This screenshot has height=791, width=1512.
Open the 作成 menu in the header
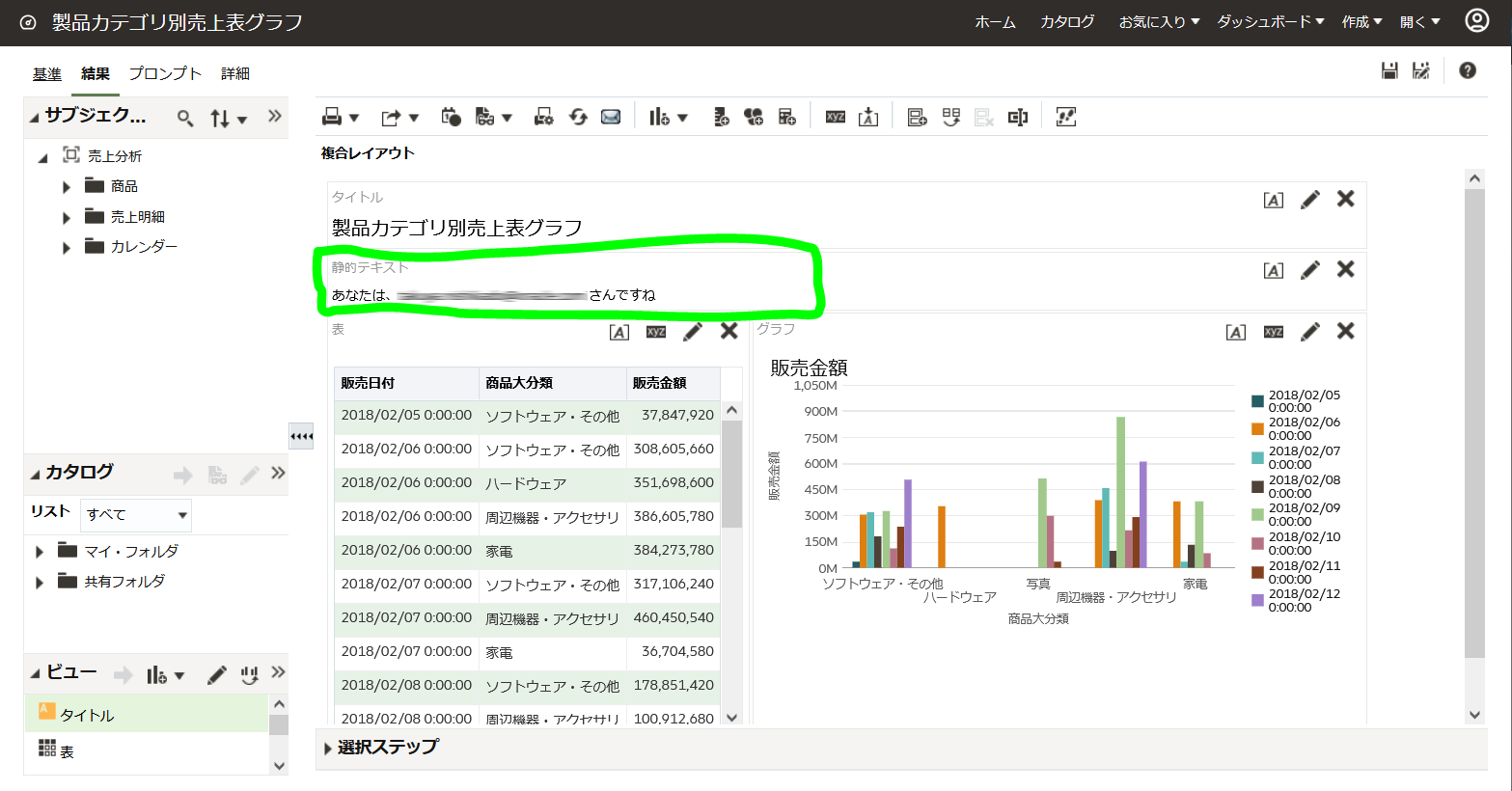[1358, 21]
